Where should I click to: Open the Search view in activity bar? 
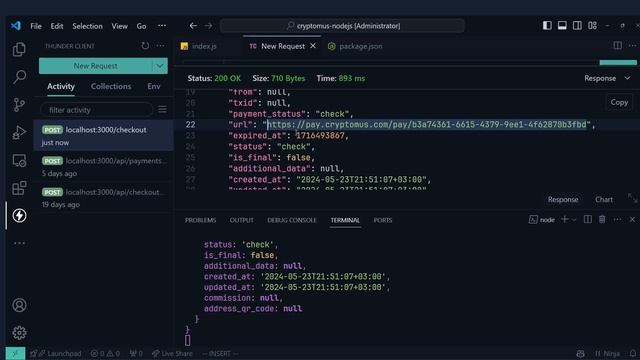tap(19, 77)
